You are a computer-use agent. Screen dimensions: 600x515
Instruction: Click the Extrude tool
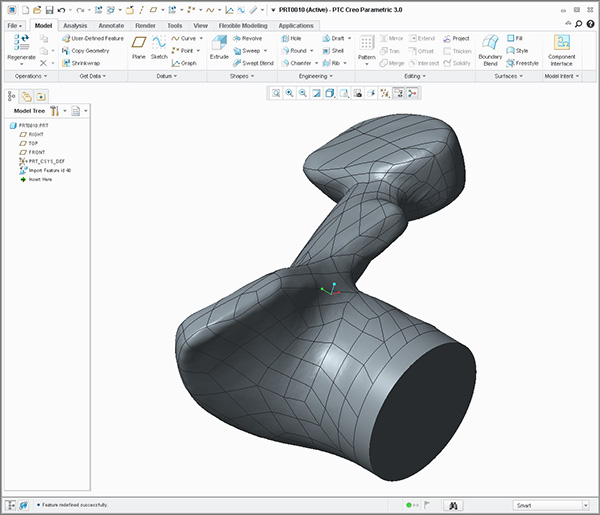[219, 47]
